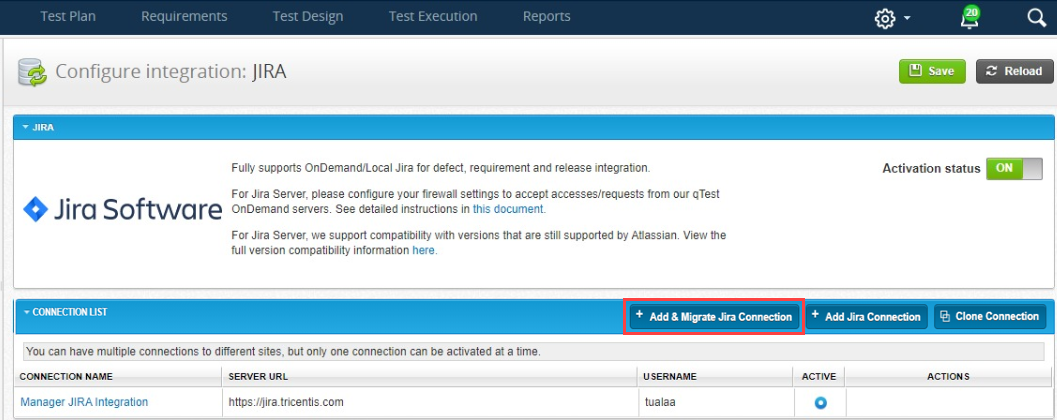Select the Reports tab
This screenshot has width=1058, height=420.
547,16
